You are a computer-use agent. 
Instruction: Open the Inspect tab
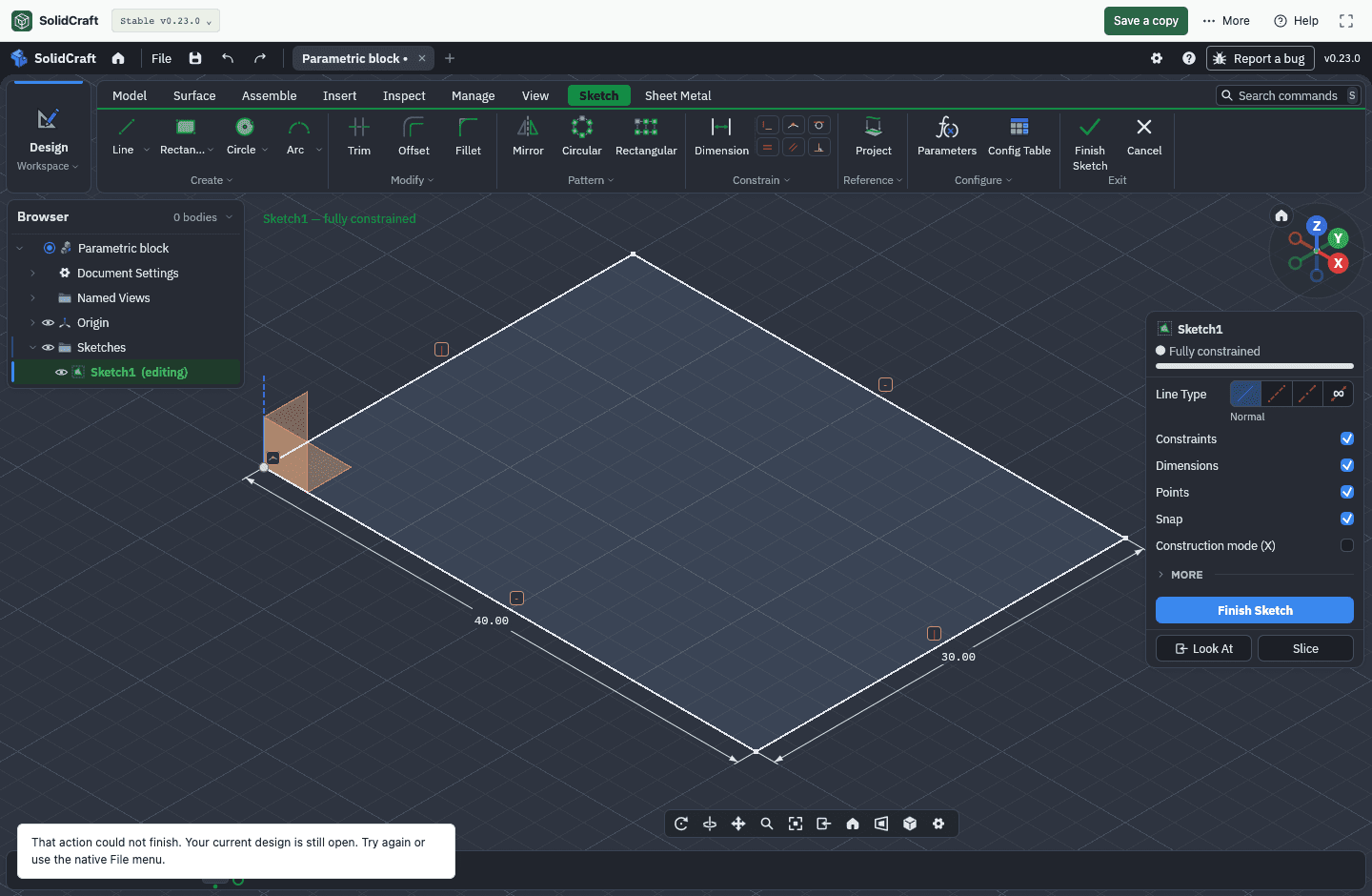click(404, 95)
